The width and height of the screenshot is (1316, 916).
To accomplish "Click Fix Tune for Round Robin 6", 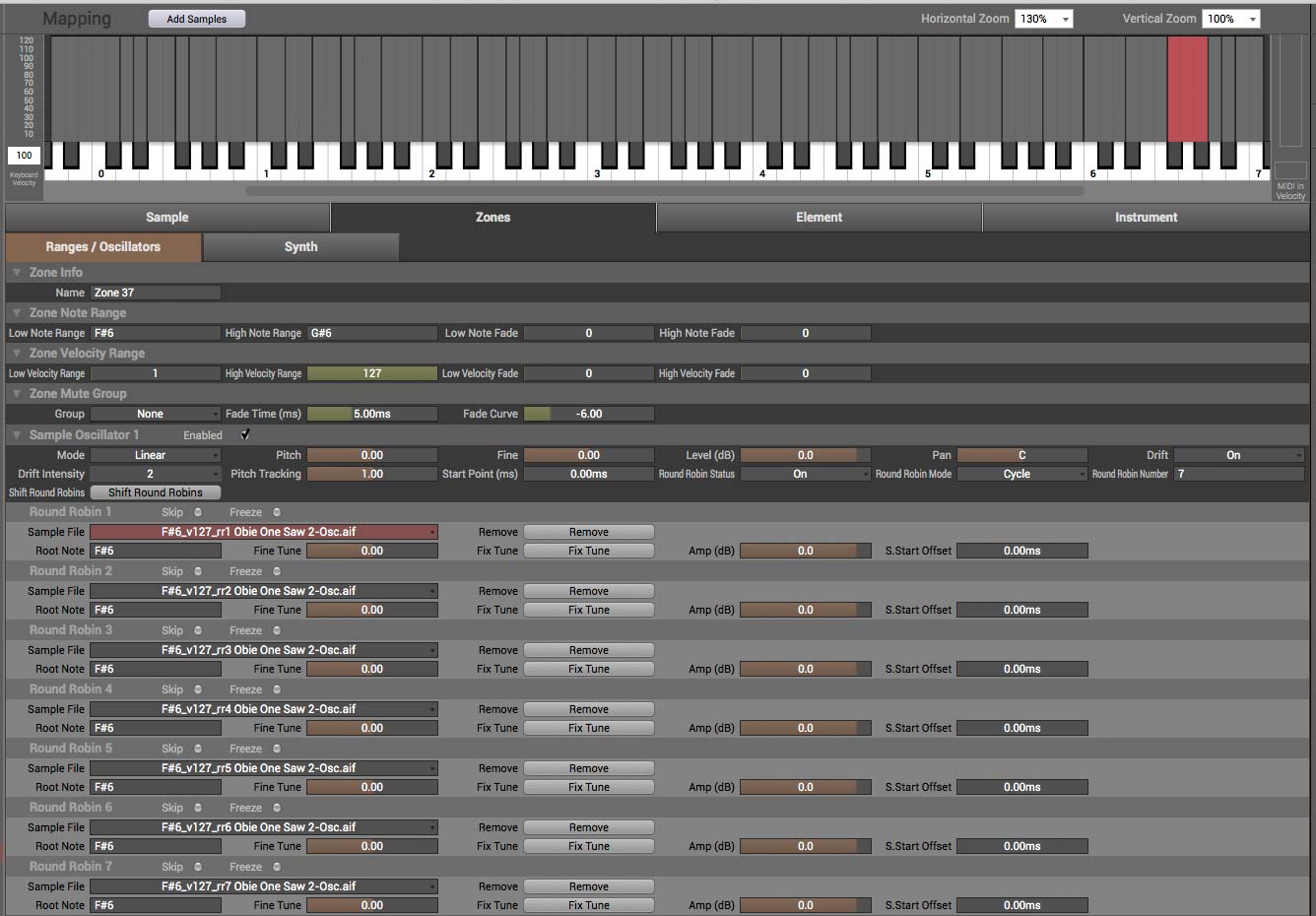I will [588, 846].
